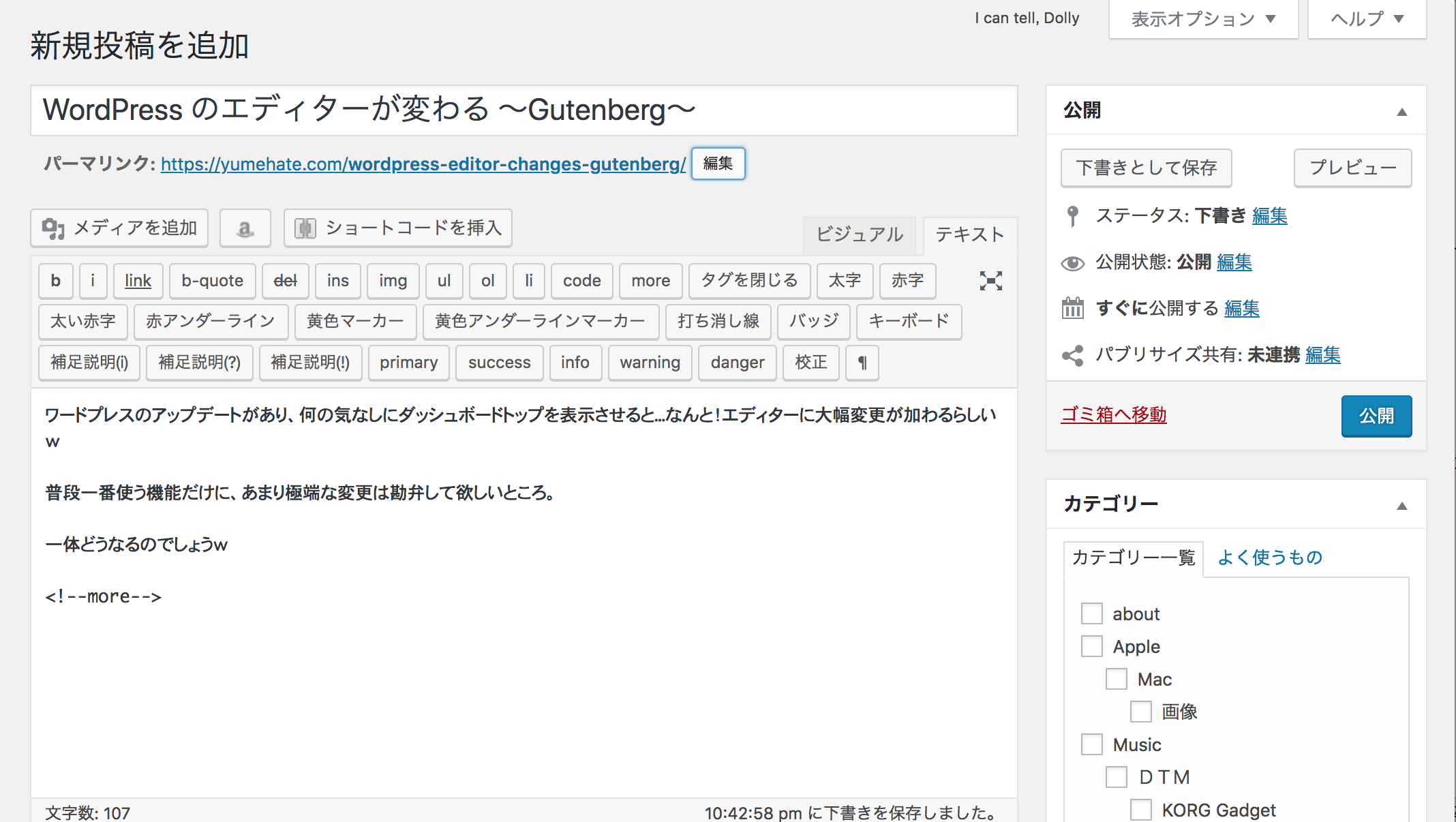Click the del quicktag button
Viewport: 1456px width, 822px height.
[x=285, y=281]
